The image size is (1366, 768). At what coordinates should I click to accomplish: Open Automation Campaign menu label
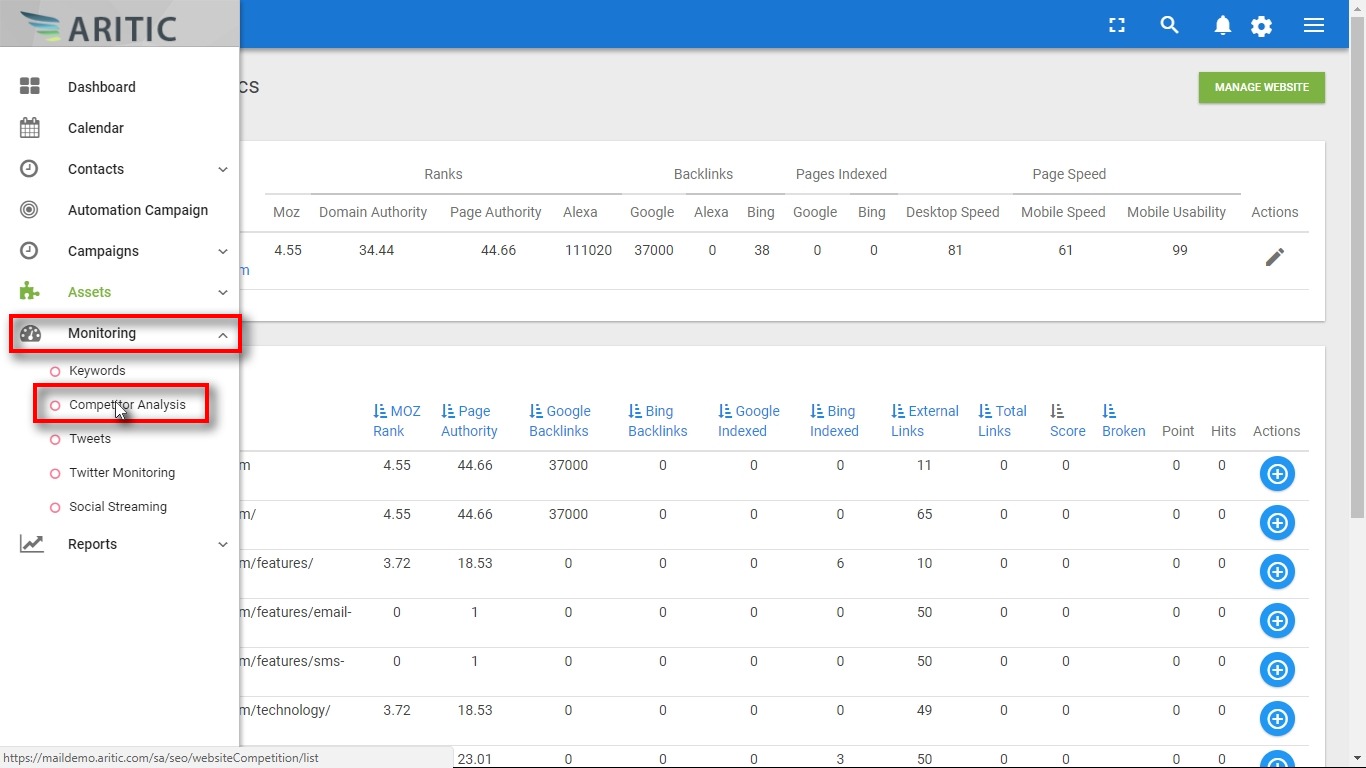point(138,210)
